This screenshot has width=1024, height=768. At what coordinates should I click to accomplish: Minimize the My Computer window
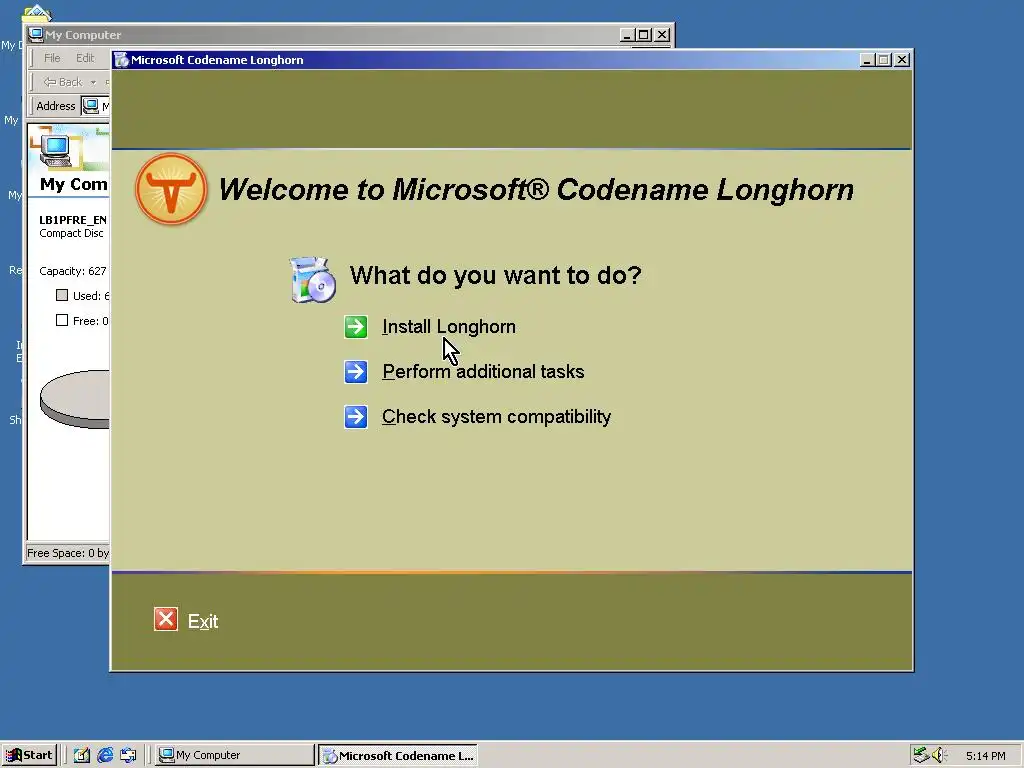pos(628,35)
